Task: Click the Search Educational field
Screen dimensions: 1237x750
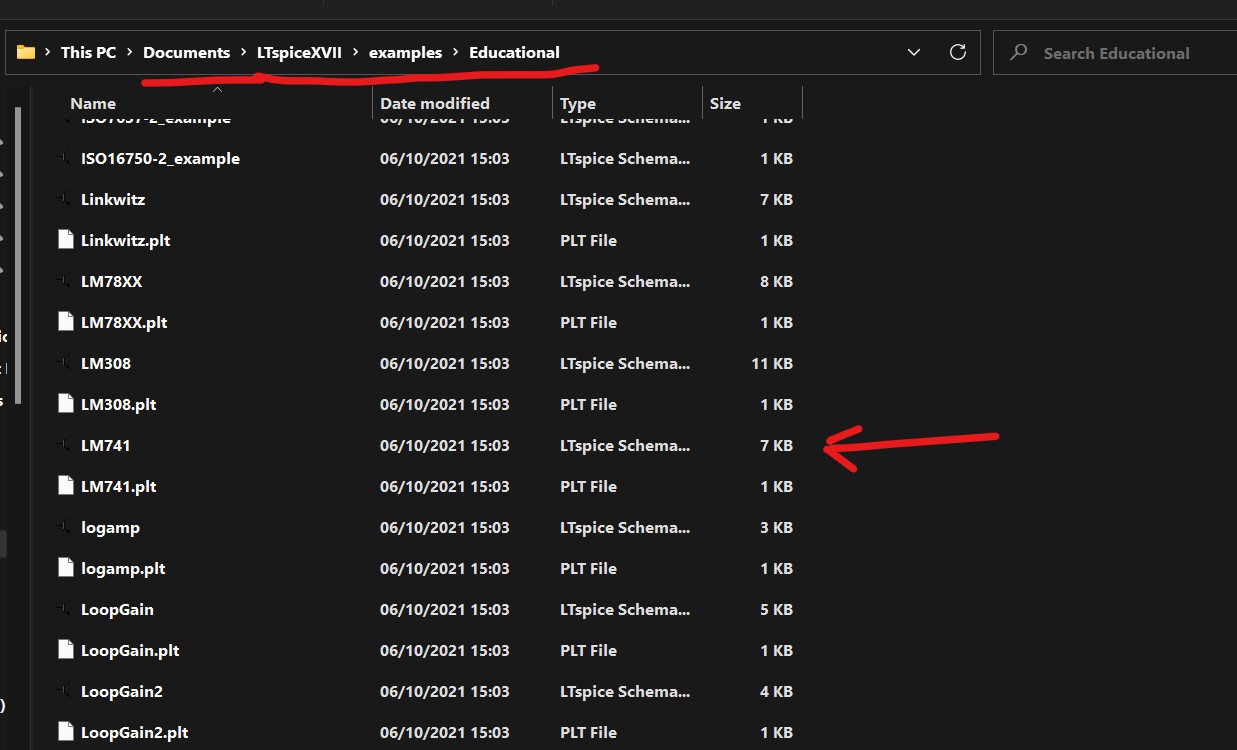Action: coord(1115,53)
